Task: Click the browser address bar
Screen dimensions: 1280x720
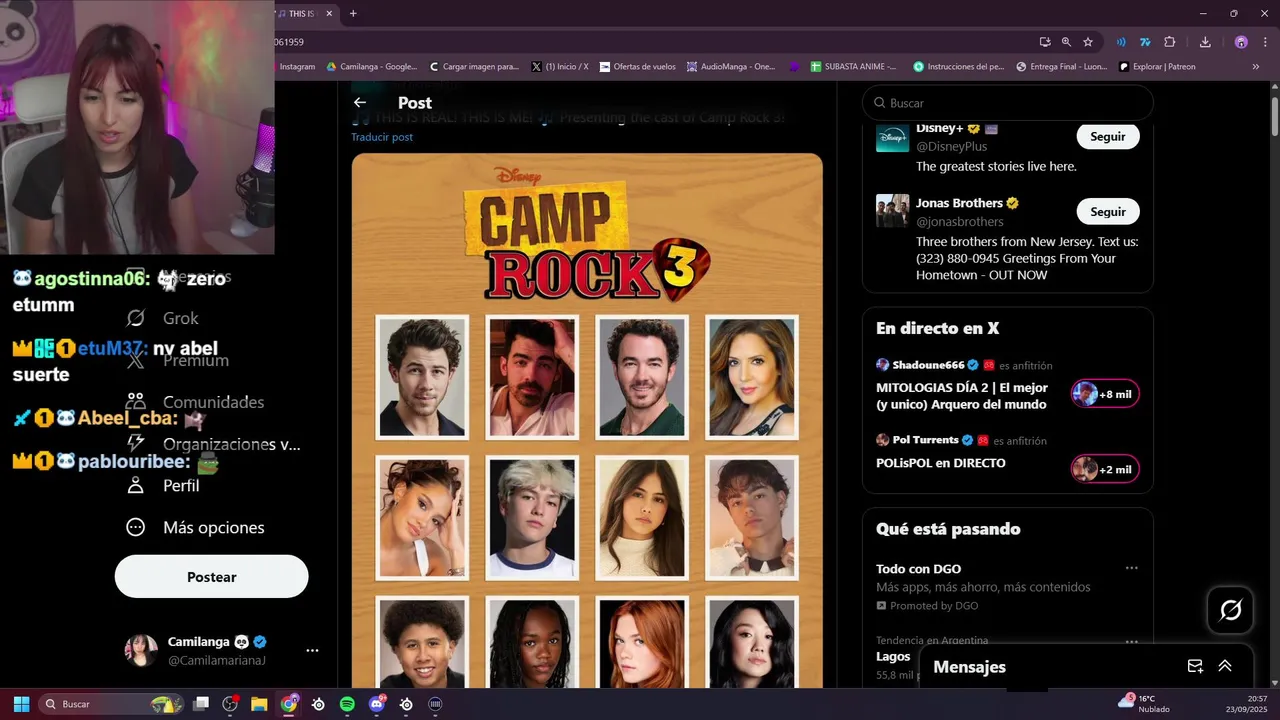Action: tap(650, 42)
